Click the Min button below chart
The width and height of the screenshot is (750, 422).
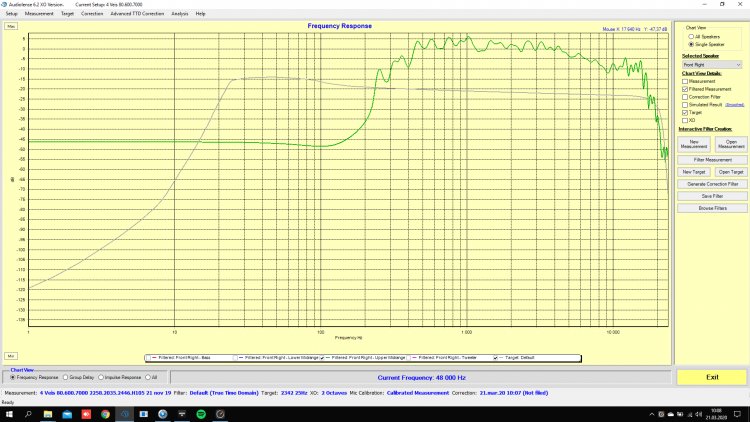pos(11,356)
